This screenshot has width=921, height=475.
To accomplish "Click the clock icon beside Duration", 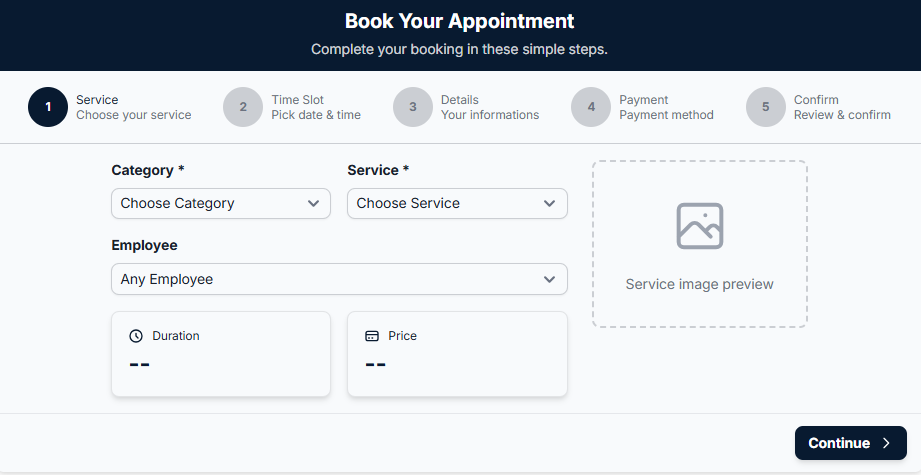I will [x=137, y=336].
